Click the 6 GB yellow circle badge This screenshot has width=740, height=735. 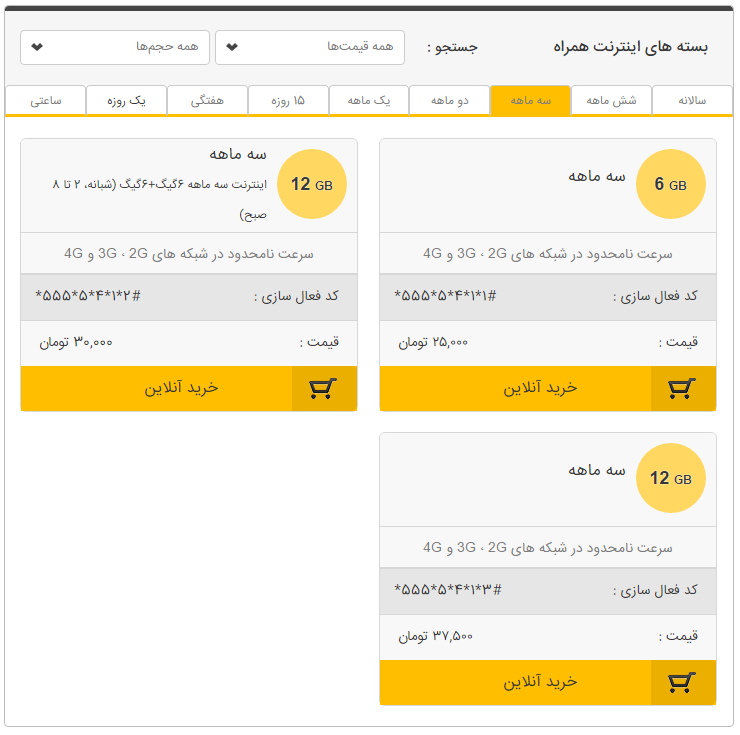pyautogui.click(x=671, y=184)
